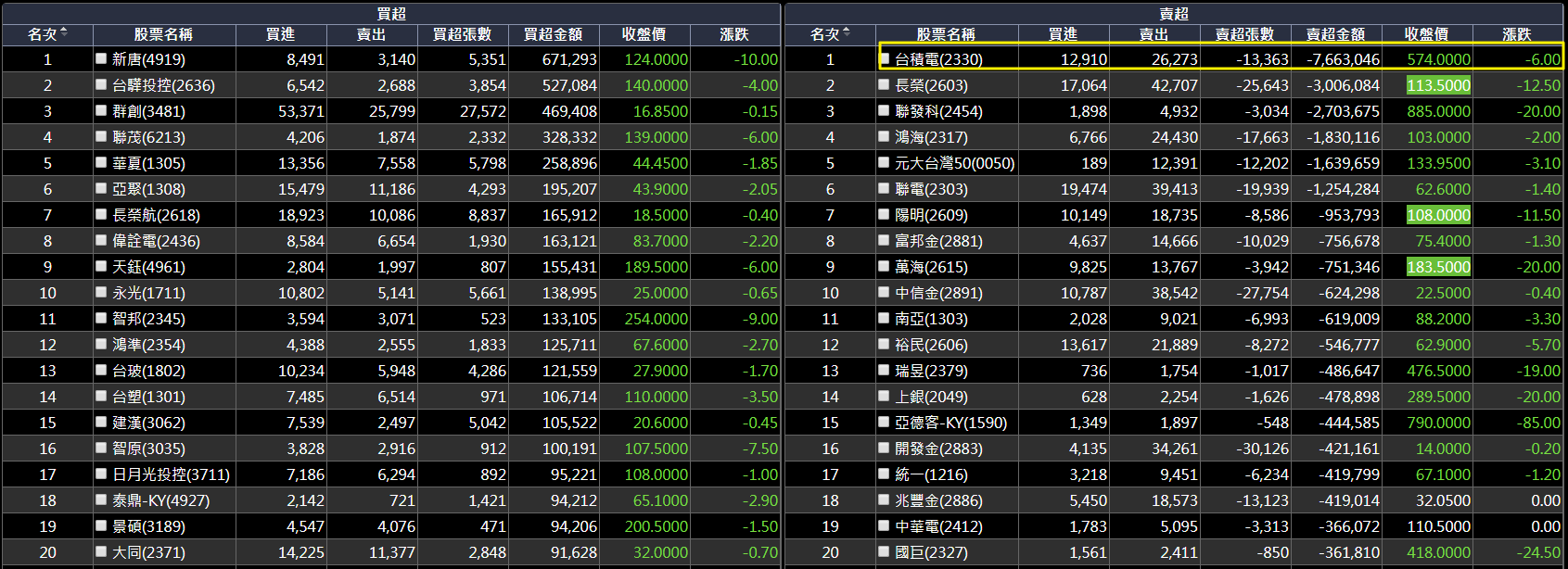Select the 華夏(1305) row checkbox
The image size is (1568, 569).
tap(101, 162)
